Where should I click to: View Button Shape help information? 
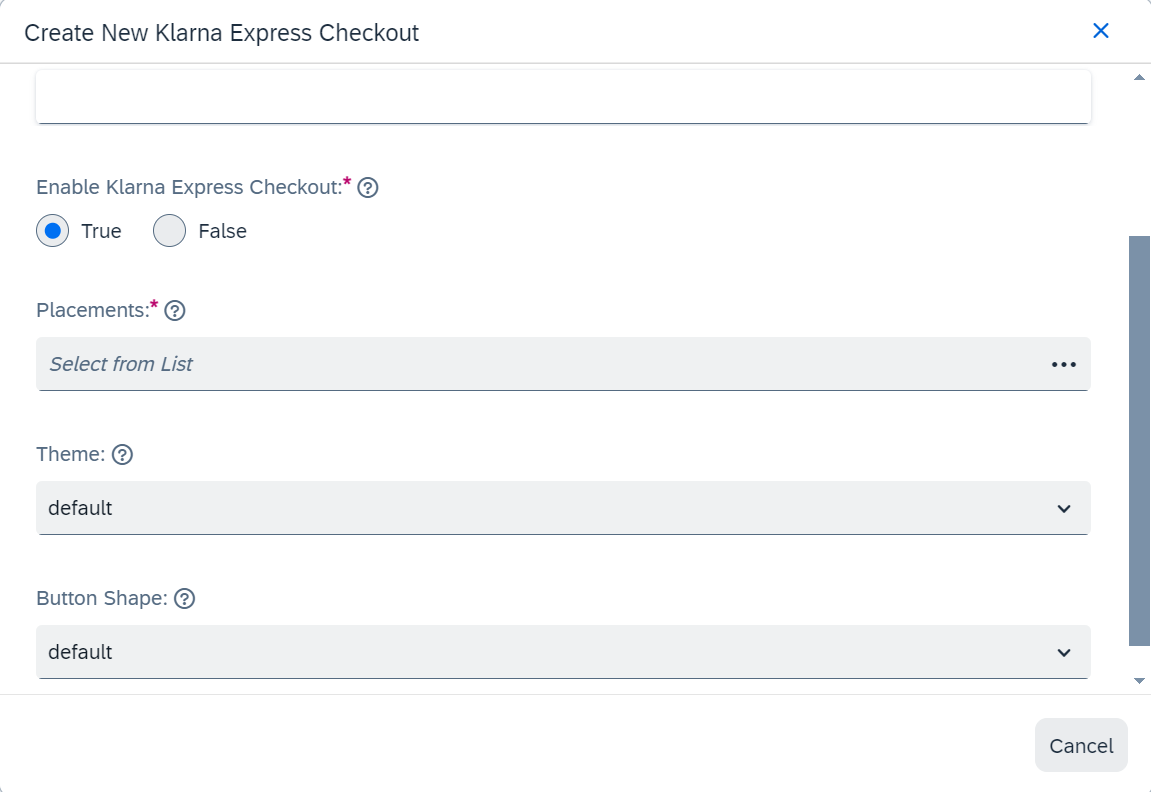185,599
